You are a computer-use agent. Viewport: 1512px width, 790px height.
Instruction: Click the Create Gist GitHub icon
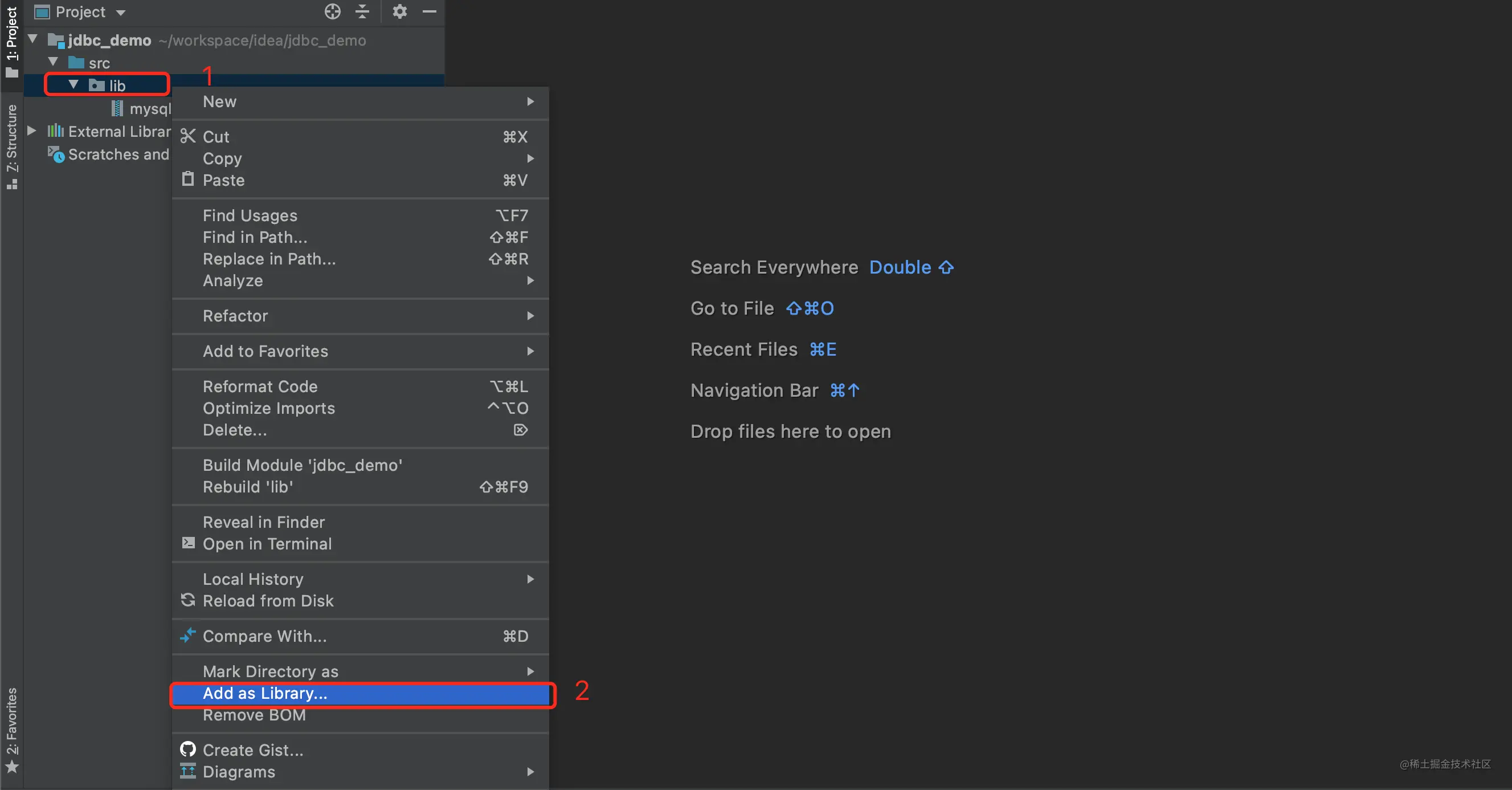[188, 750]
